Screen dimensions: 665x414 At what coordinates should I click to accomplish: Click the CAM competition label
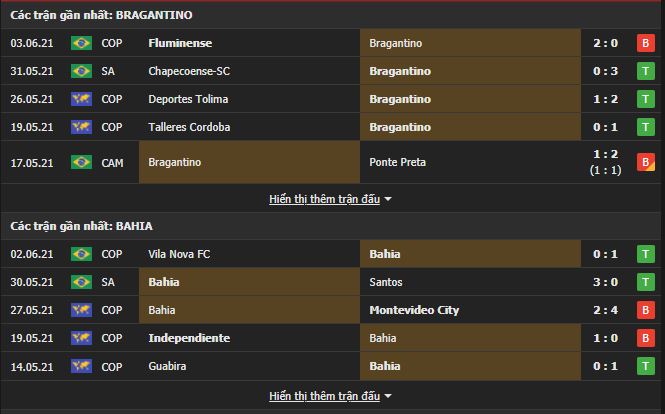click(112, 162)
